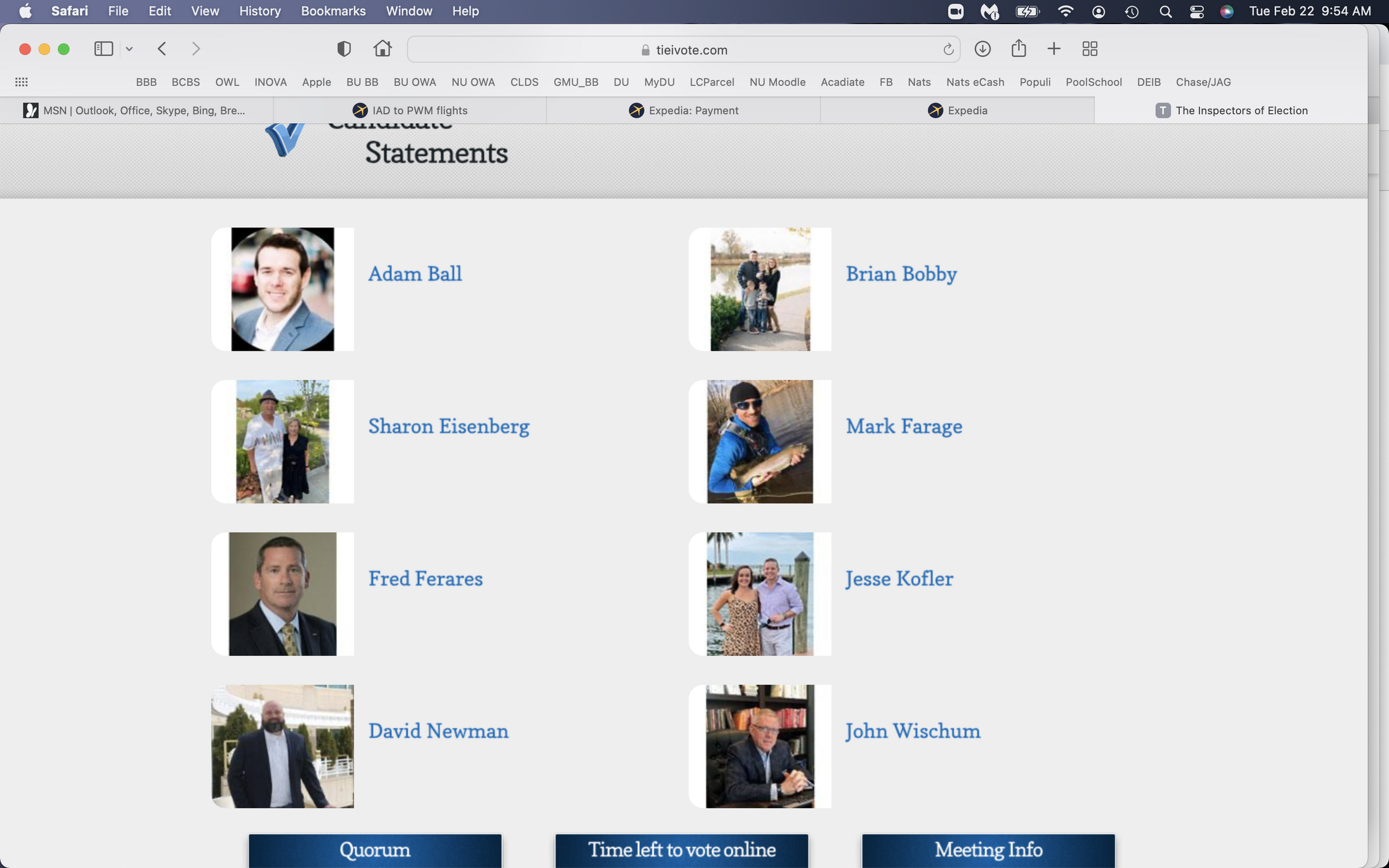Open the Bookmarks menu
This screenshot has width=1389, height=868.
333,11
